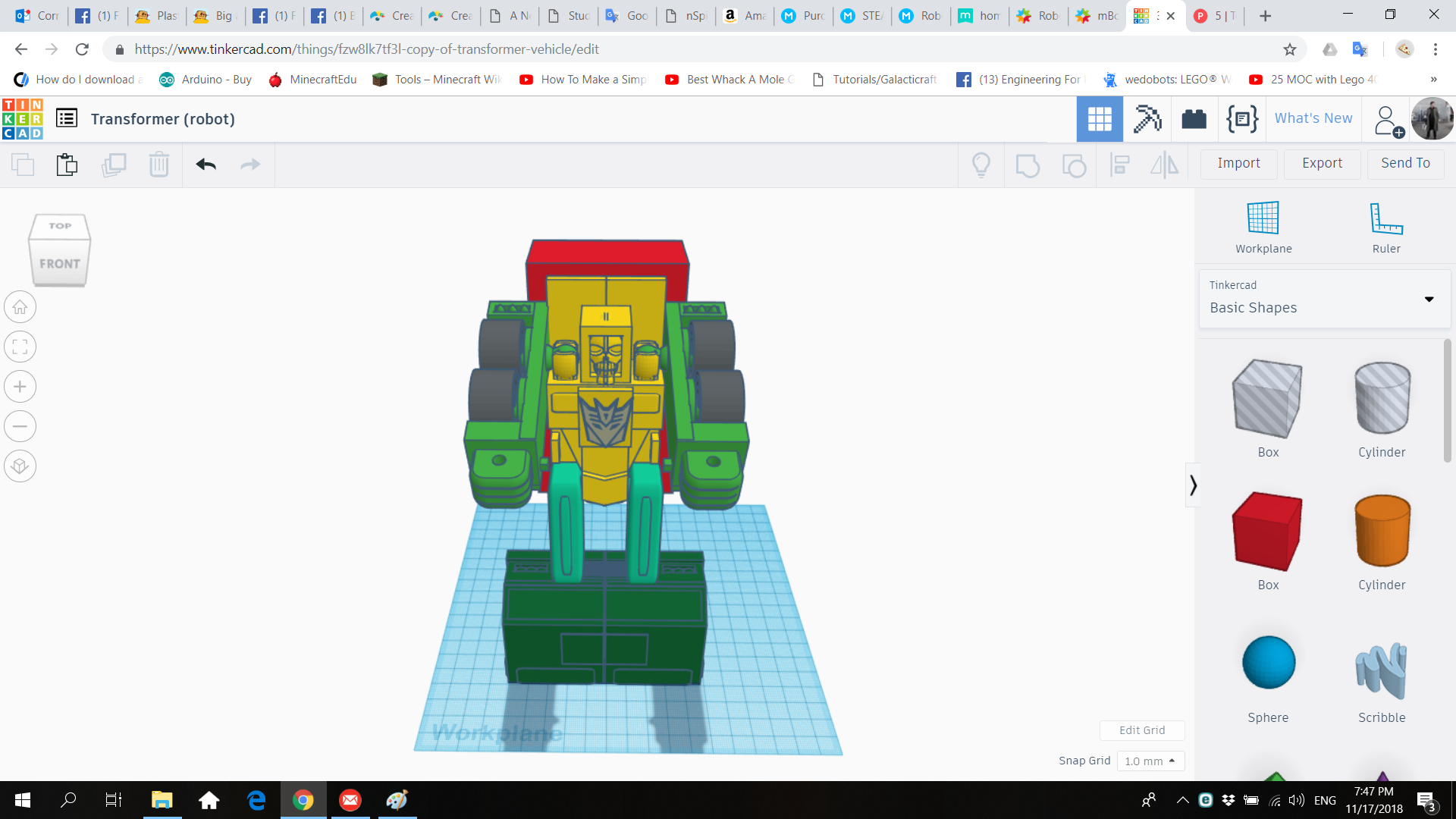The height and width of the screenshot is (819, 1456).
Task: Open What's New tab
Action: pyautogui.click(x=1313, y=118)
